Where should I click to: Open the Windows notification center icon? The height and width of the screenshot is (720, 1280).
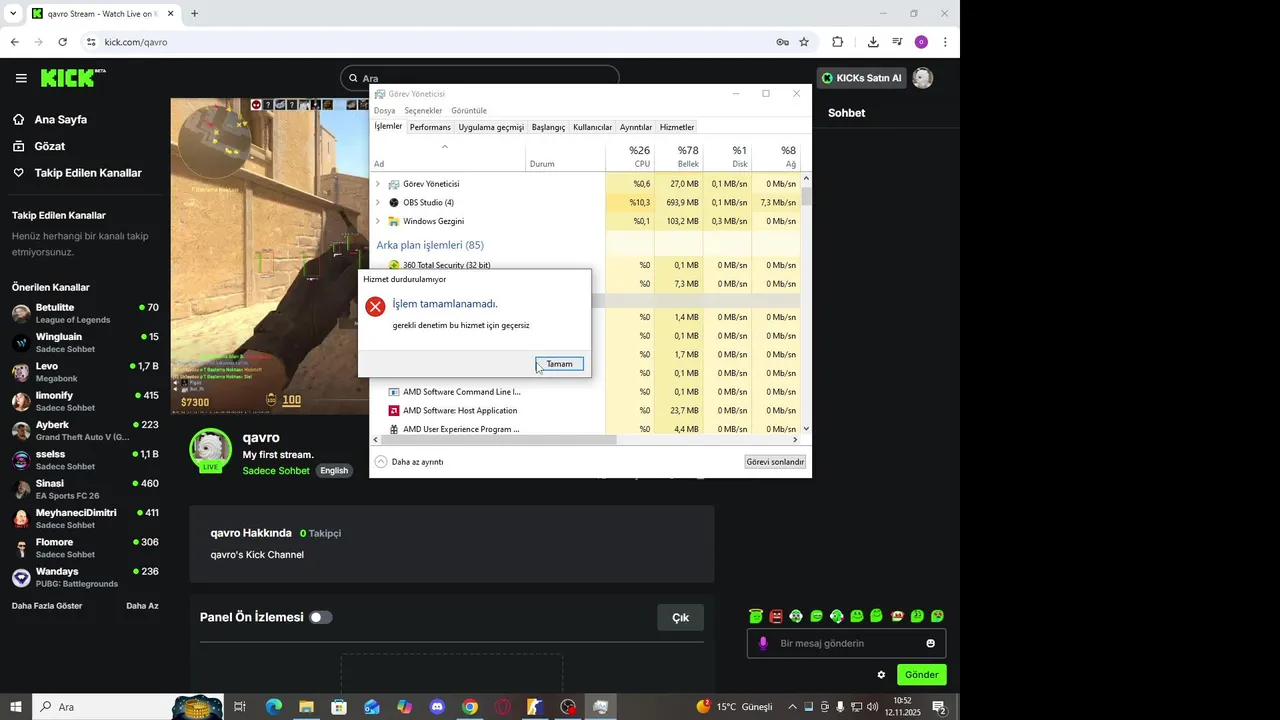tap(940, 707)
